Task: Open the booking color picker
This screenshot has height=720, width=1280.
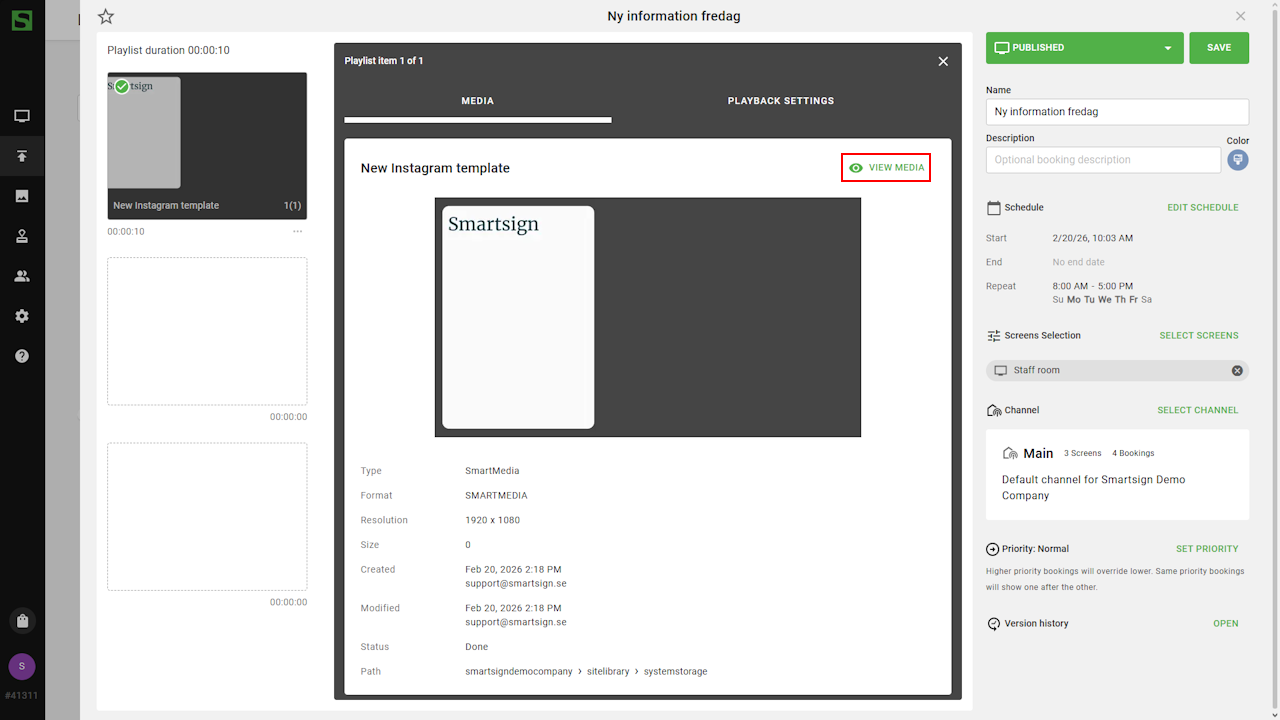Action: pos(1238,160)
